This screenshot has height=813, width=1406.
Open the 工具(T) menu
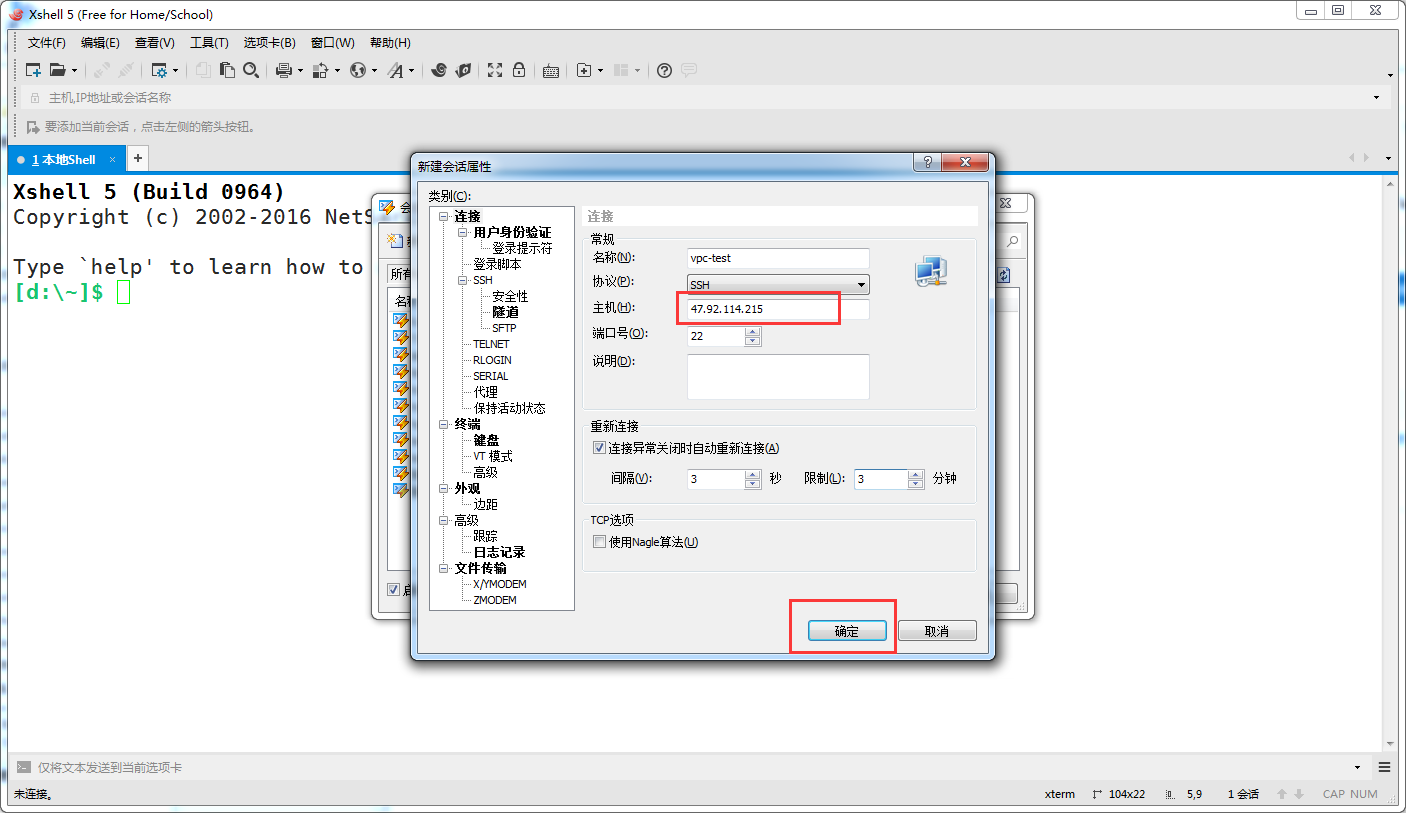(x=209, y=43)
